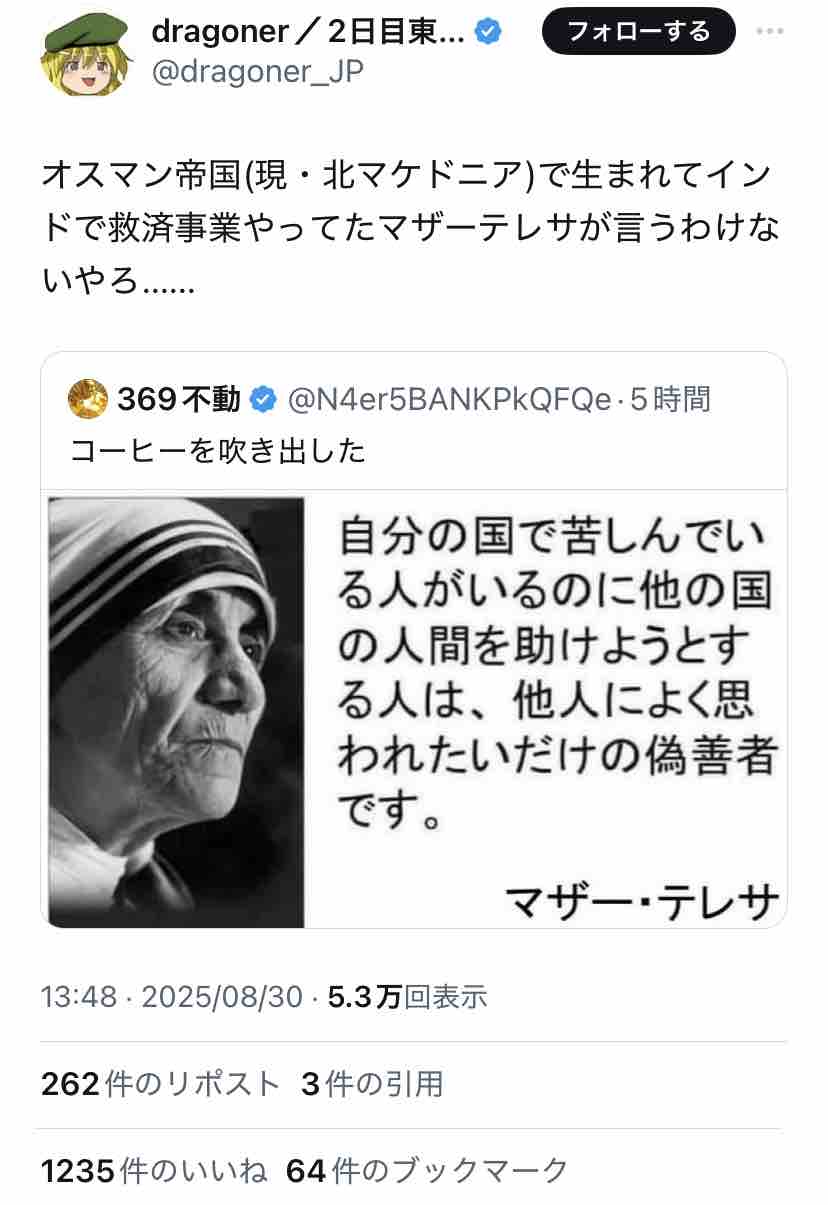The width and height of the screenshot is (828, 1205).
Task: Open @N4er5BANKPkQFQe handle in quoted post
Action: click(x=449, y=400)
